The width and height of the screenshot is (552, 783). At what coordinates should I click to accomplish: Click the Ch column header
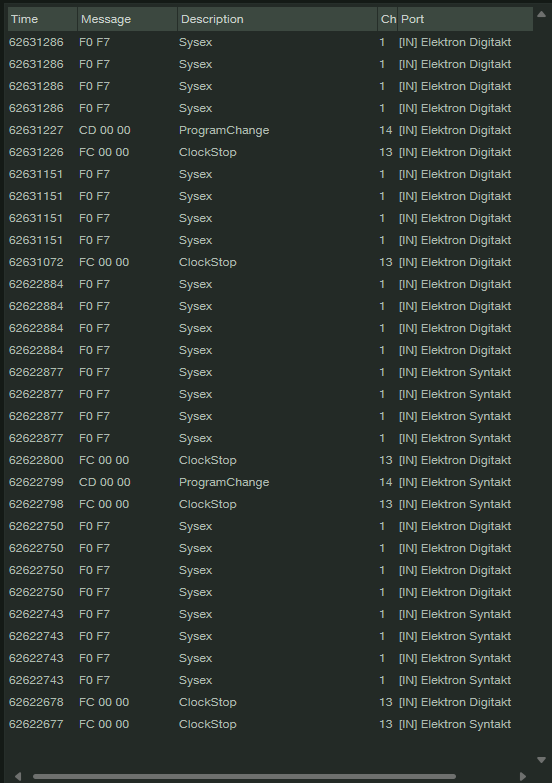click(388, 19)
